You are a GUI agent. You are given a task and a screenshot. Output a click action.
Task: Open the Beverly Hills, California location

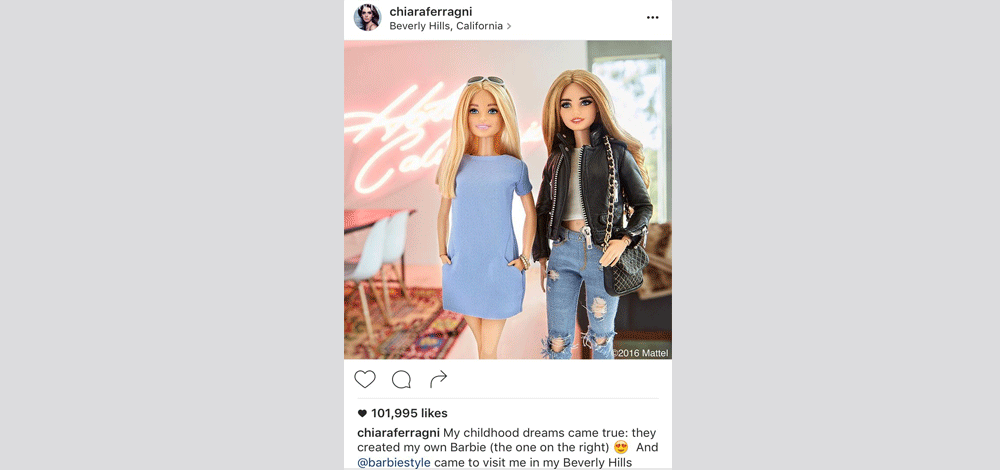(446, 26)
